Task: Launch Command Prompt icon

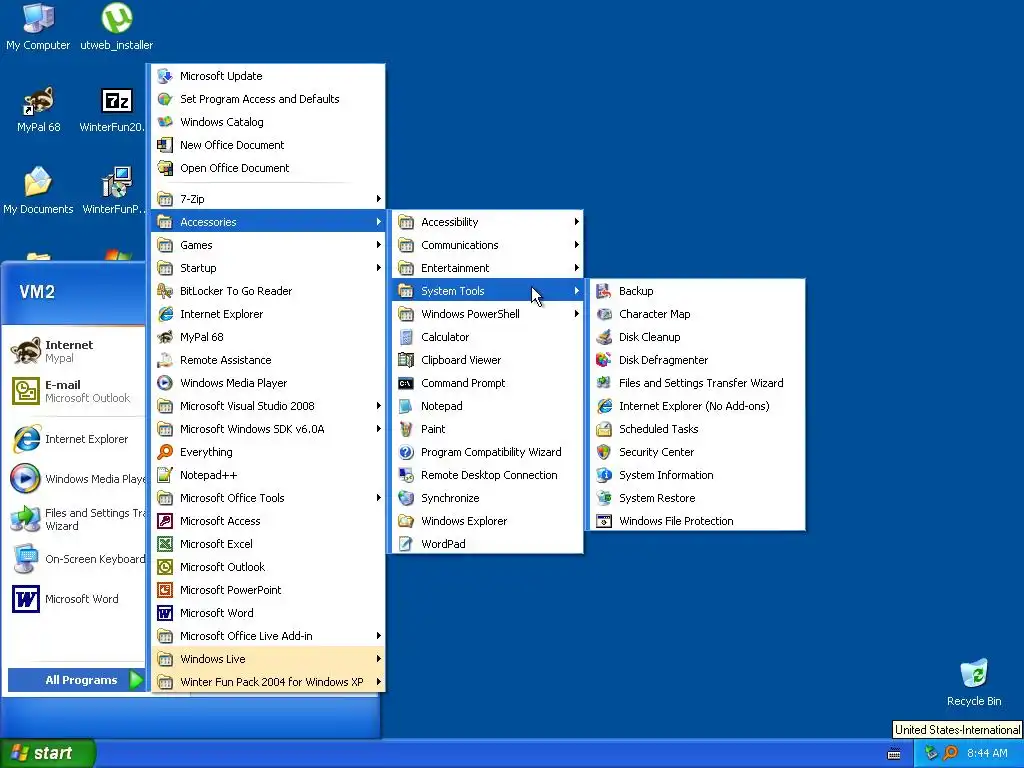Action: 406,383
